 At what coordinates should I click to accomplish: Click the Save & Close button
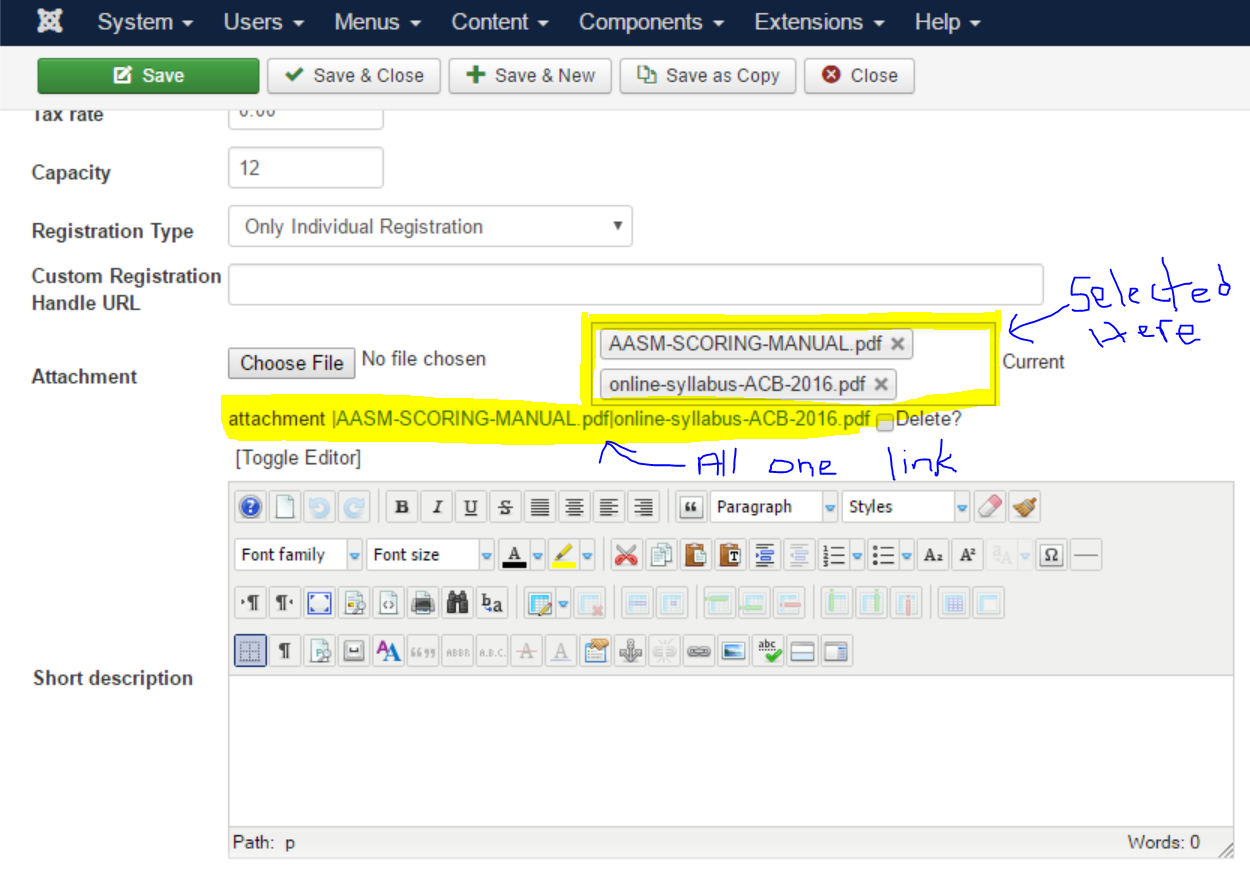(354, 76)
